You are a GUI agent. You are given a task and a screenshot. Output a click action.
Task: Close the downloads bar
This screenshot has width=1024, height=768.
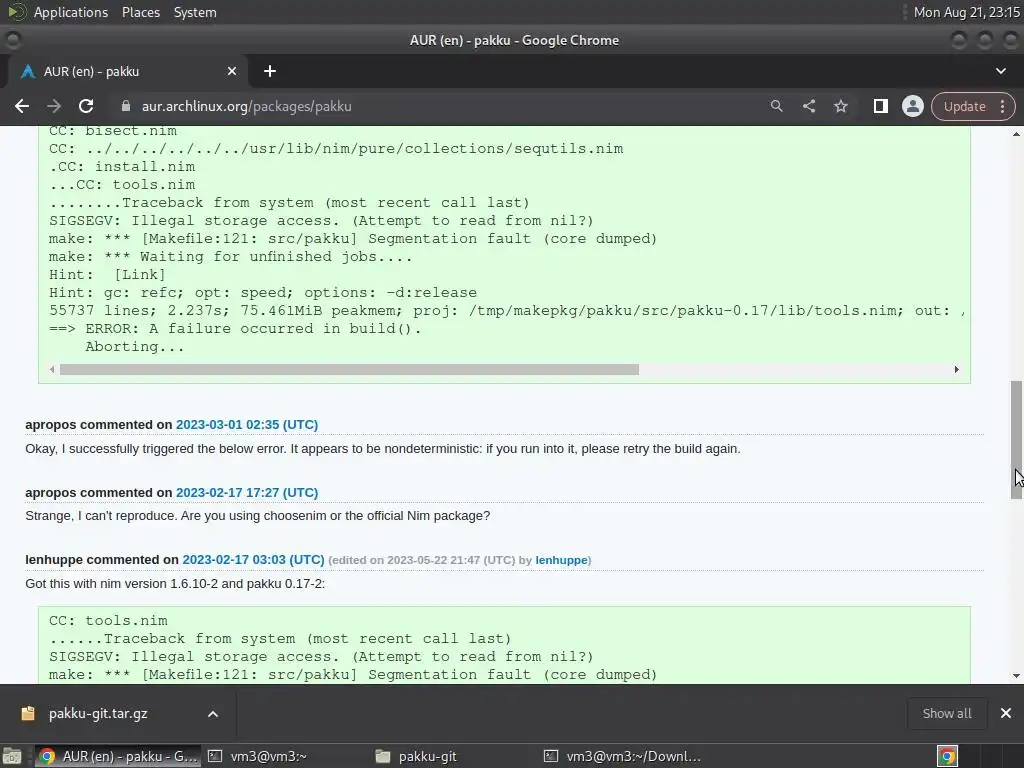1006,713
